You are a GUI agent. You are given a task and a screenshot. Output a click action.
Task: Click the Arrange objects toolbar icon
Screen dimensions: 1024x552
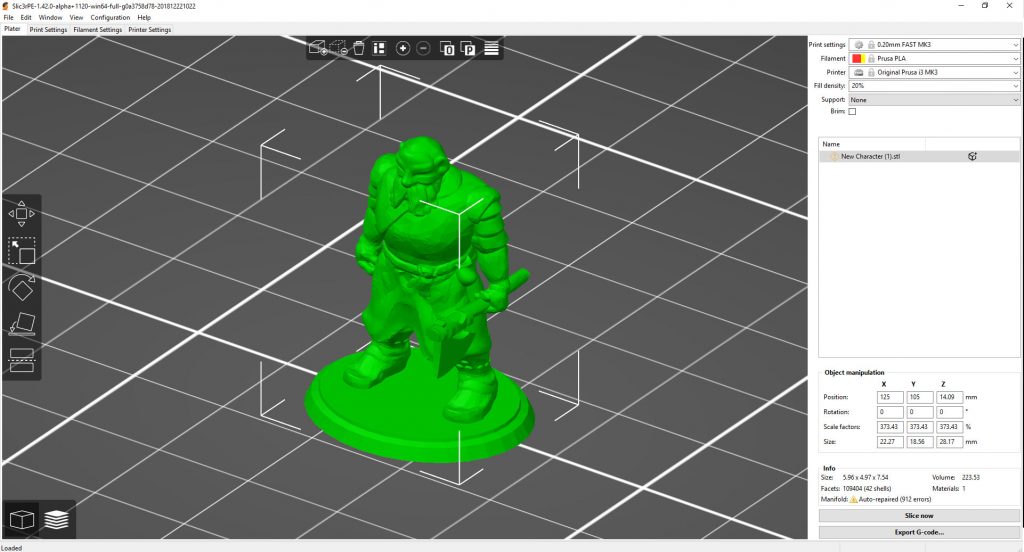click(379, 48)
